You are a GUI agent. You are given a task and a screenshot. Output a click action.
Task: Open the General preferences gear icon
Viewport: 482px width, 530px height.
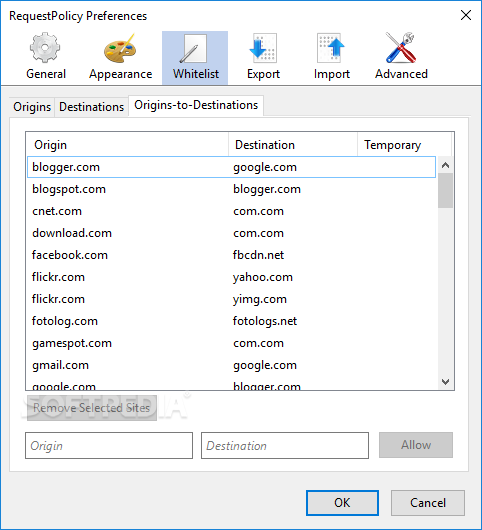coord(45,48)
